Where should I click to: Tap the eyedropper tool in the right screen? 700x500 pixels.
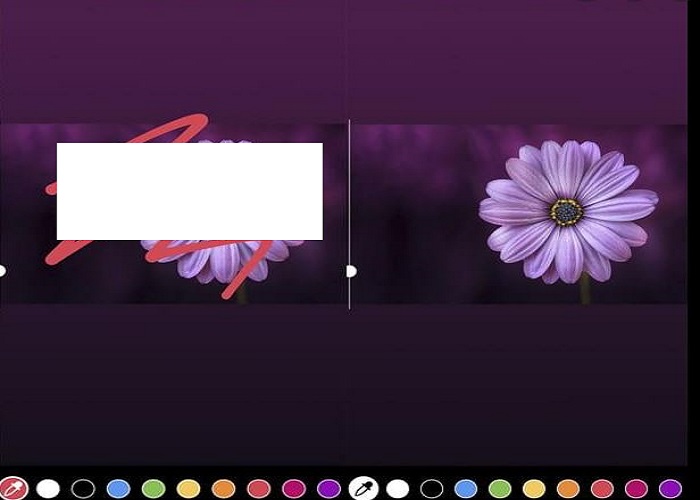tap(363, 489)
